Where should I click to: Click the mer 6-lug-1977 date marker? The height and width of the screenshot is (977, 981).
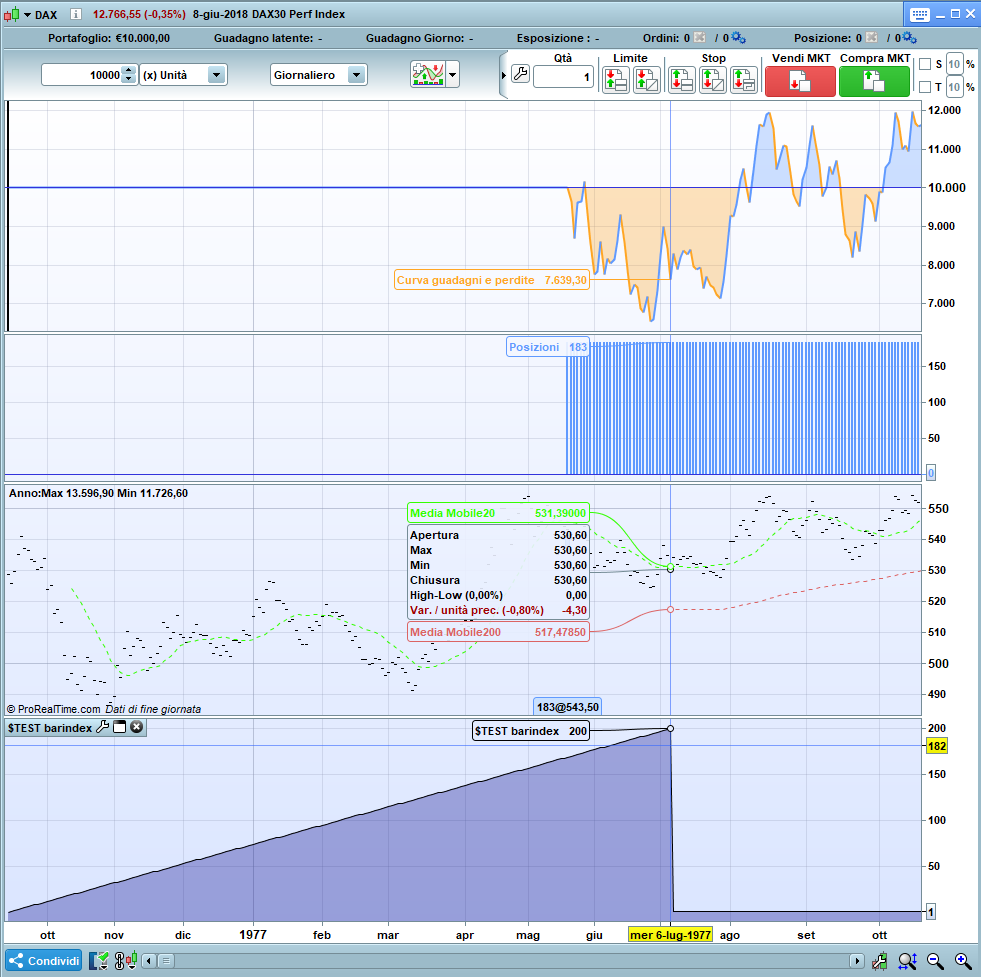[670, 934]
